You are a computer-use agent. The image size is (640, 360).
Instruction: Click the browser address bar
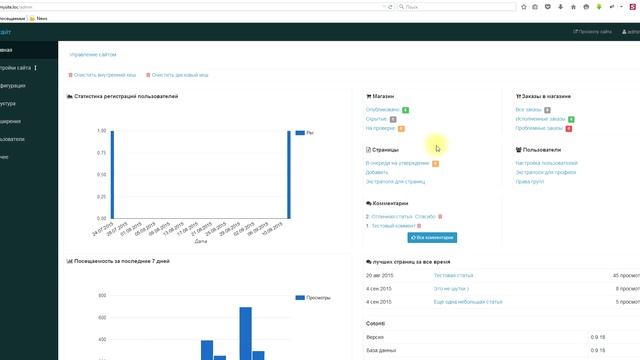pyautogui.click(x=190, y=7)
